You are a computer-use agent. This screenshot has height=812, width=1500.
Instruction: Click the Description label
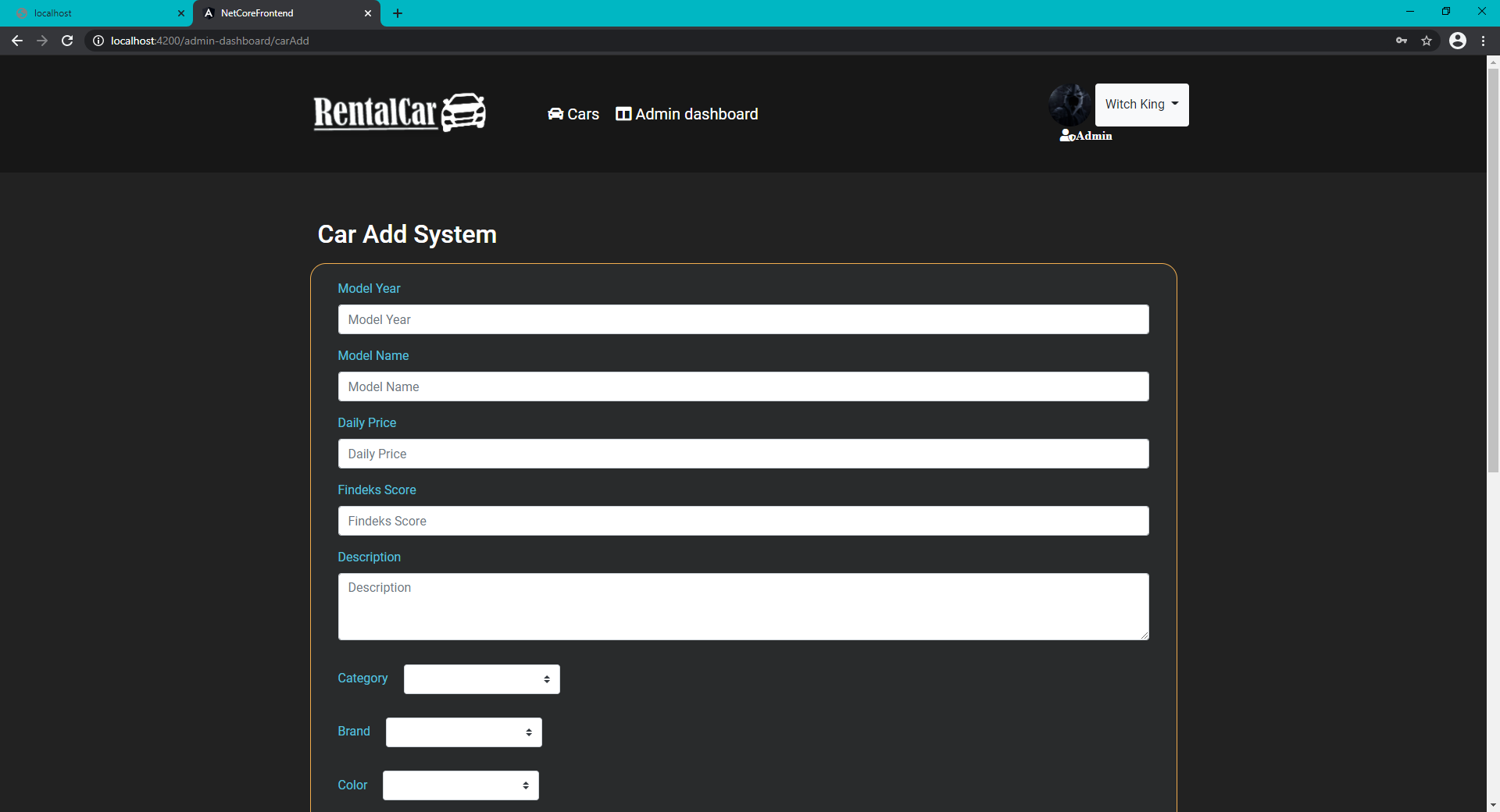point(369,557)
